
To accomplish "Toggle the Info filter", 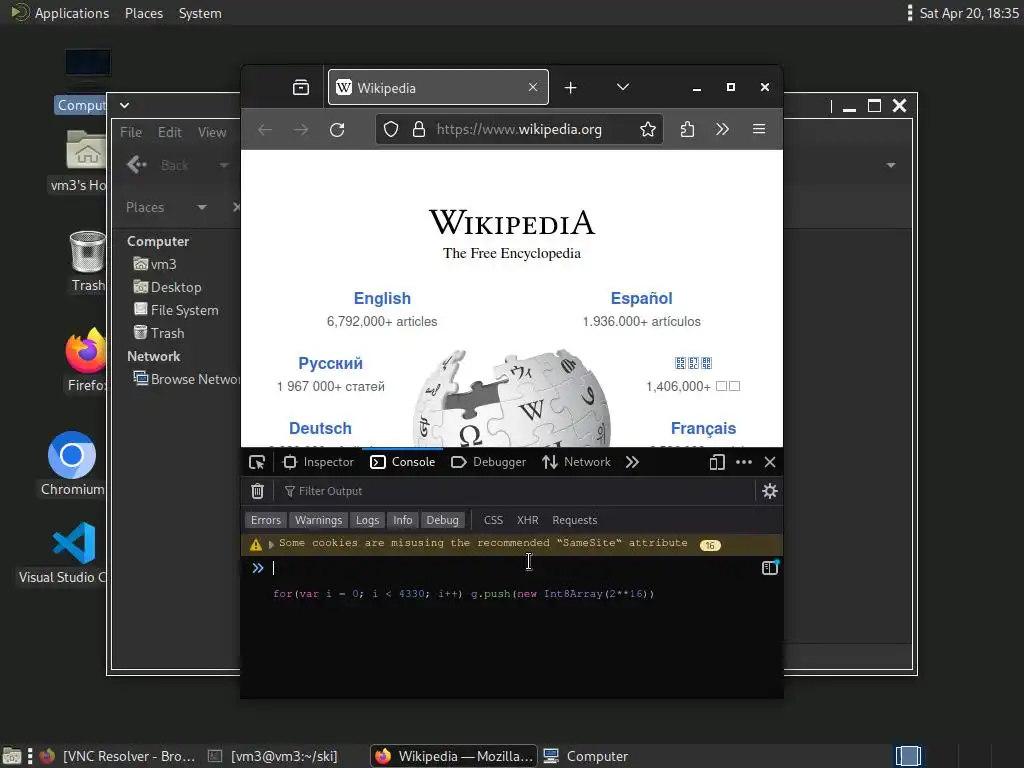I will coord(403,520).
